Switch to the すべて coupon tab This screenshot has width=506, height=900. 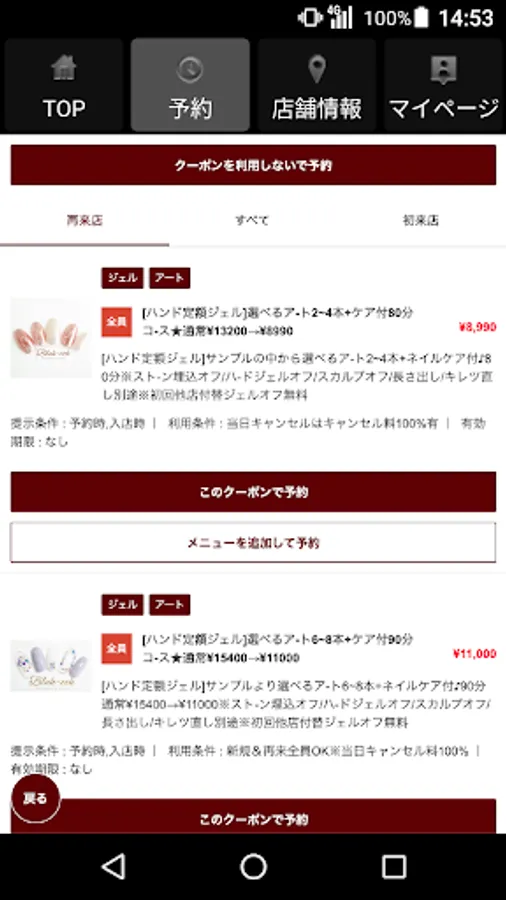point(252,220)
